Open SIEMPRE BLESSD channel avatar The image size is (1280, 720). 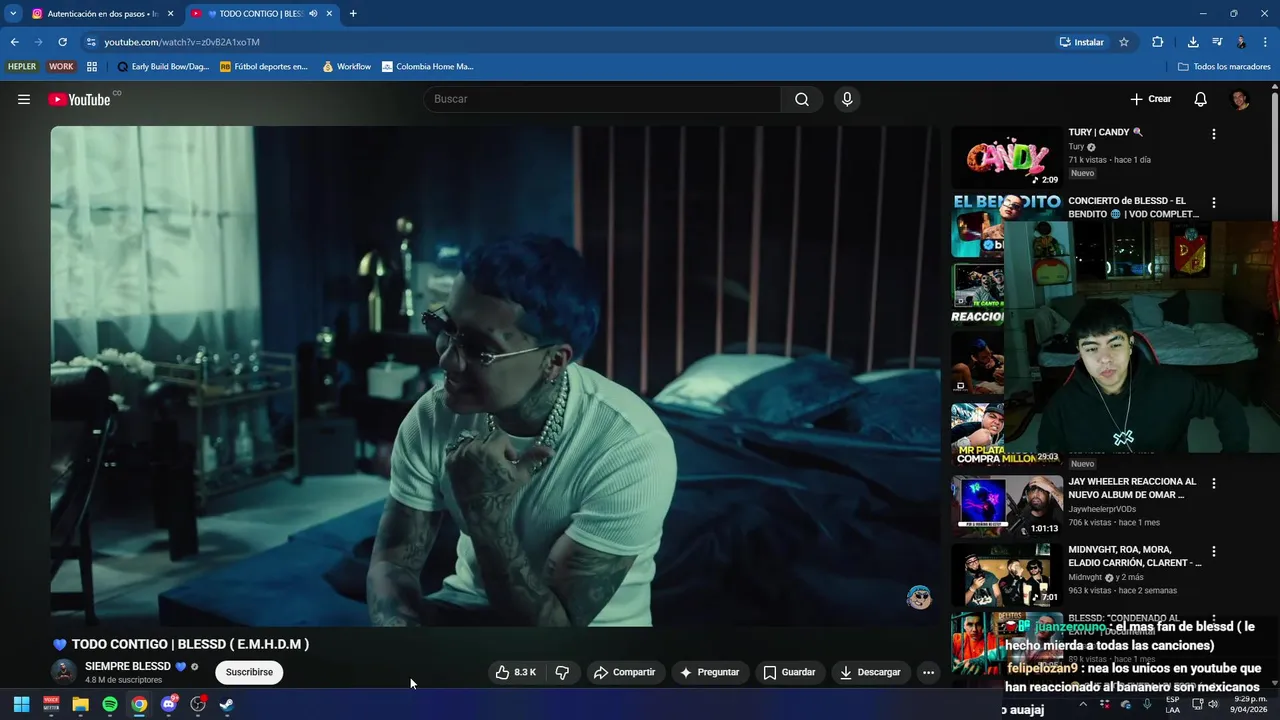[x=64, y=672]
